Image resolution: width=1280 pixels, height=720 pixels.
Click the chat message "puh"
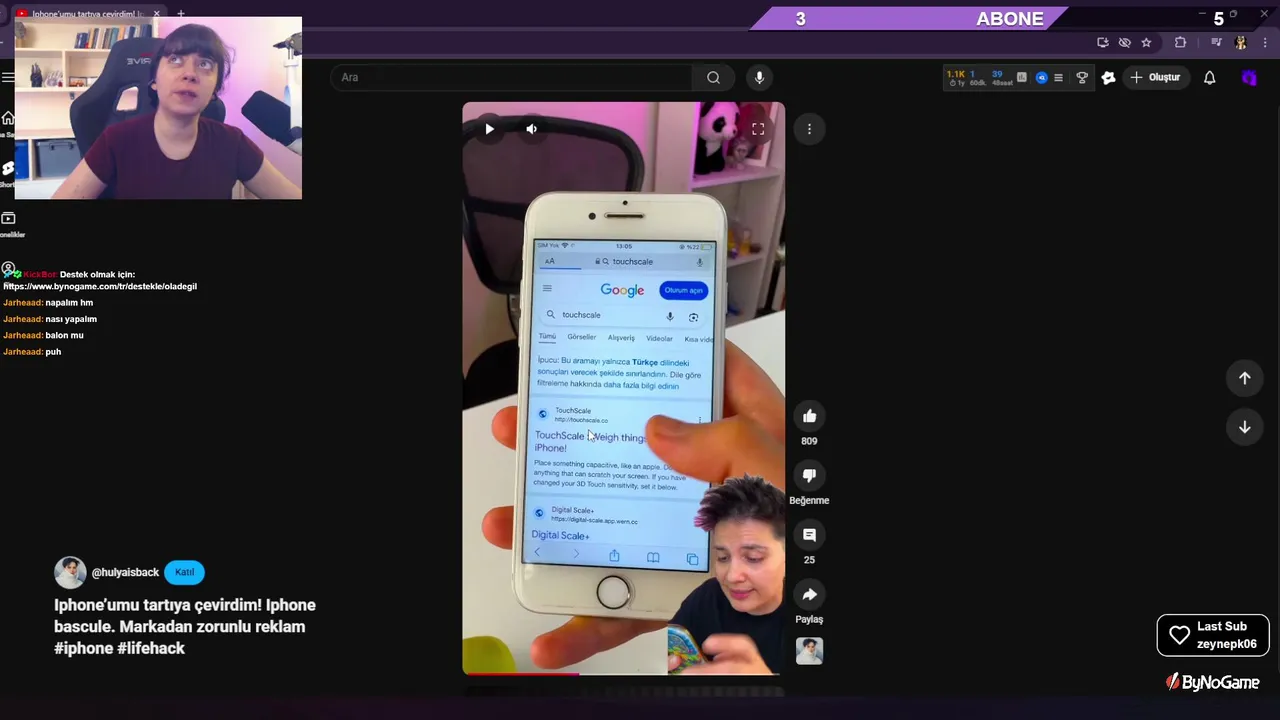click(x=53, y=352)
